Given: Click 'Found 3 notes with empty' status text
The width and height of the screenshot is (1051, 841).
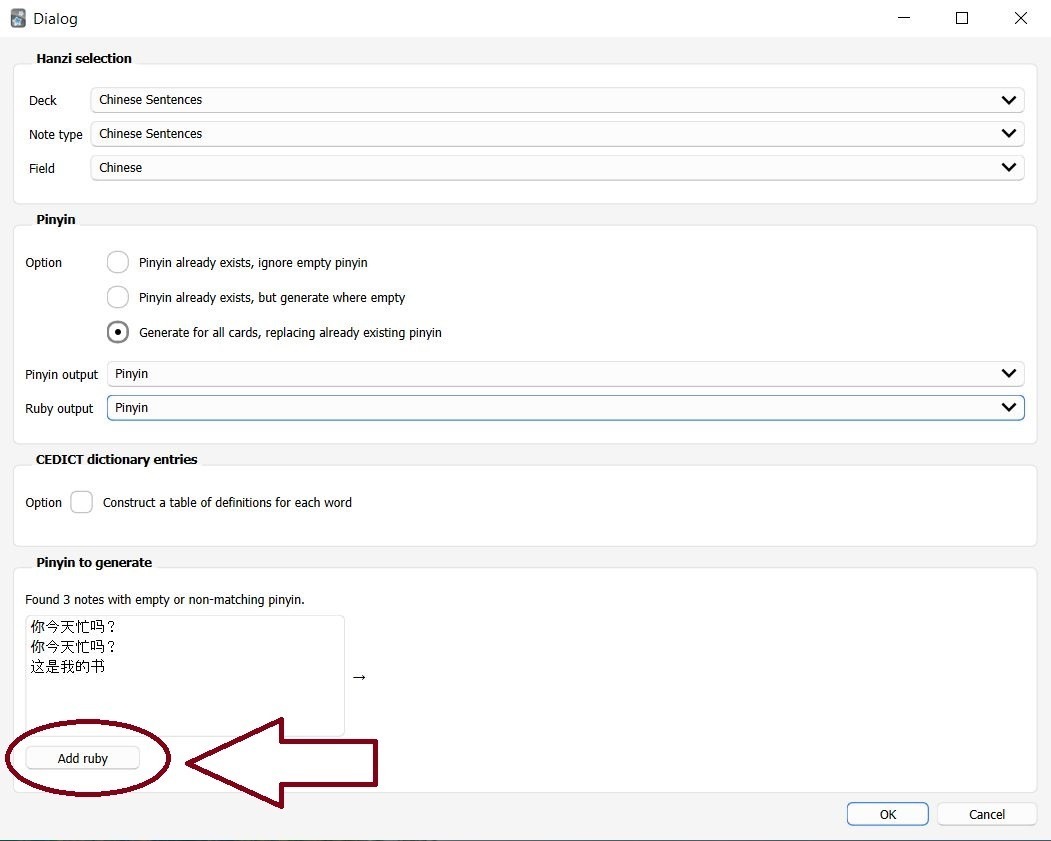Looking at the screenshot, I should click(x=165, y=599).
